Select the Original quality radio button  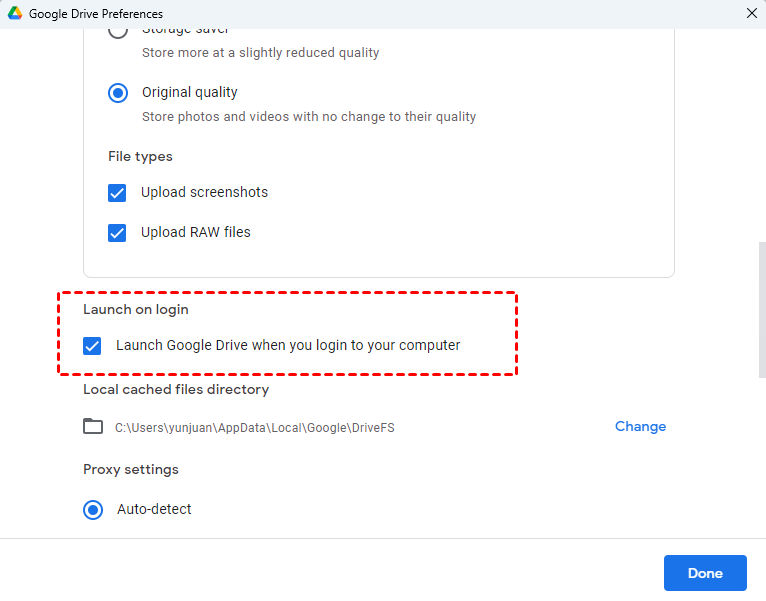point(118,92)
